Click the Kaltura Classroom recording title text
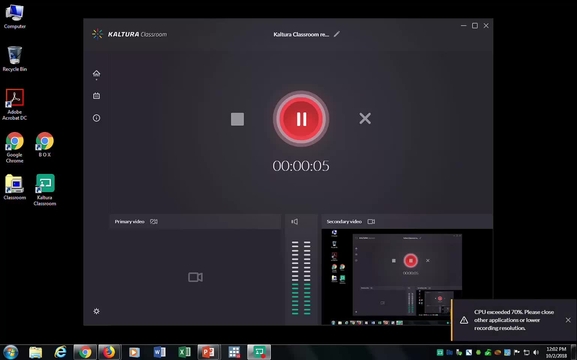 pyautogui.click(x=301, y=34)
